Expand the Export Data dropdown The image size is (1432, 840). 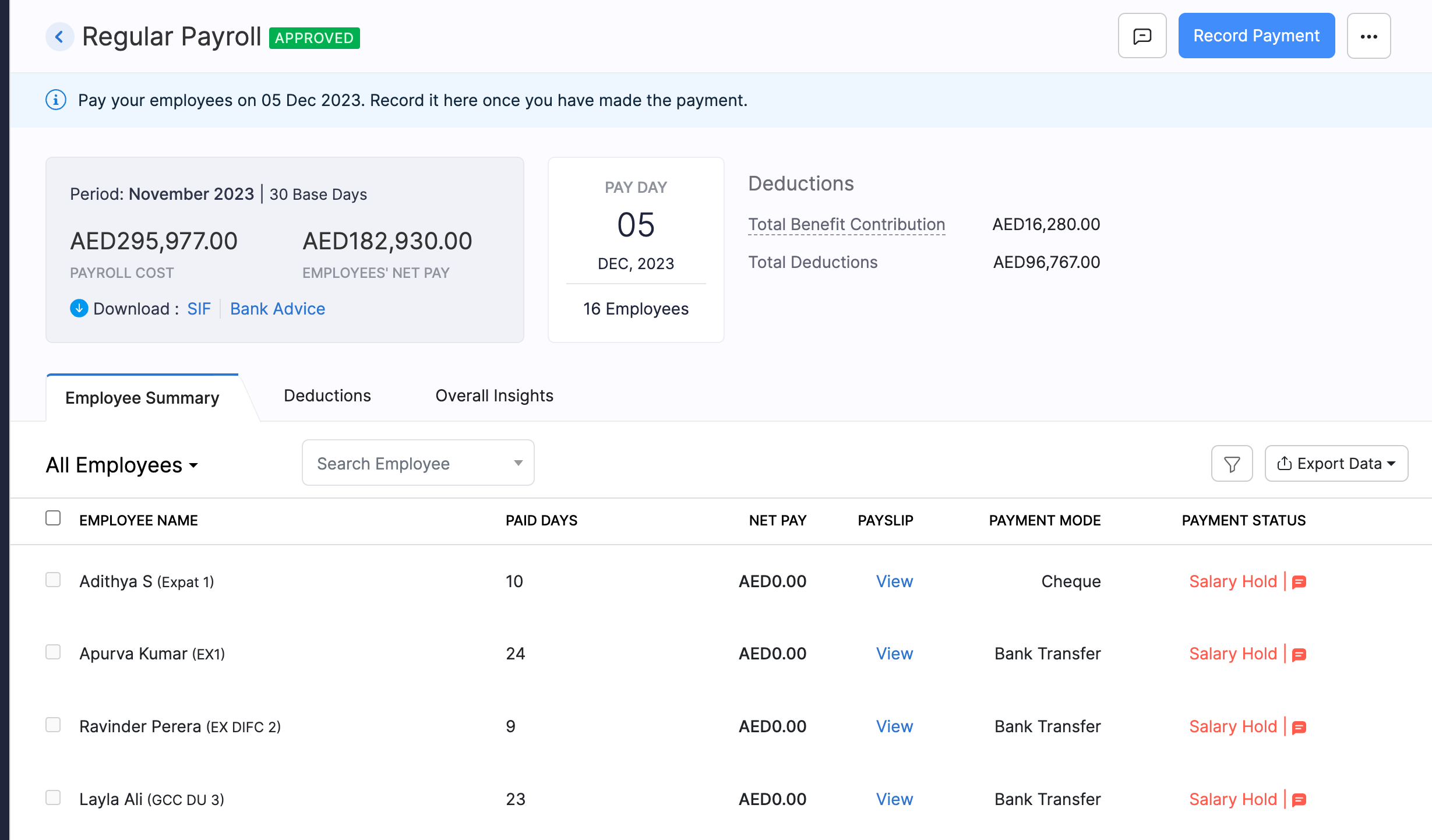[x=1336, y=464]
